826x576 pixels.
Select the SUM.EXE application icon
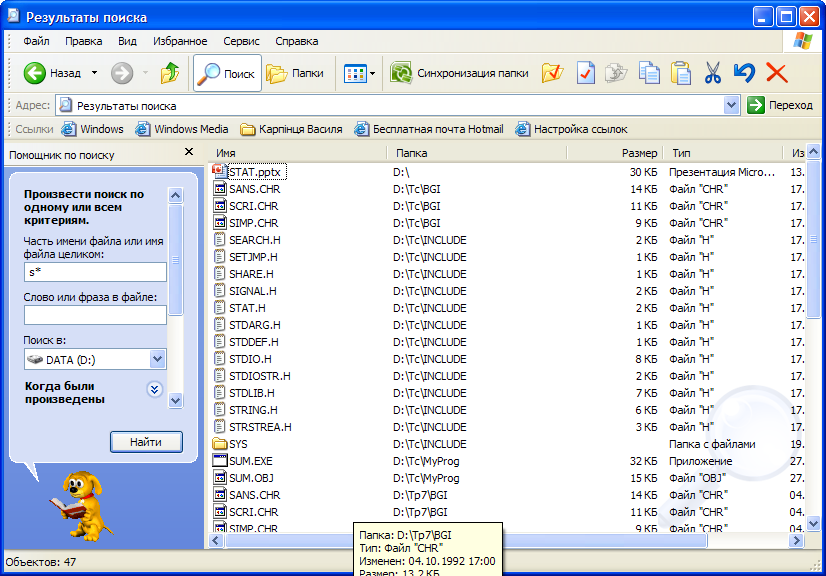220,461
